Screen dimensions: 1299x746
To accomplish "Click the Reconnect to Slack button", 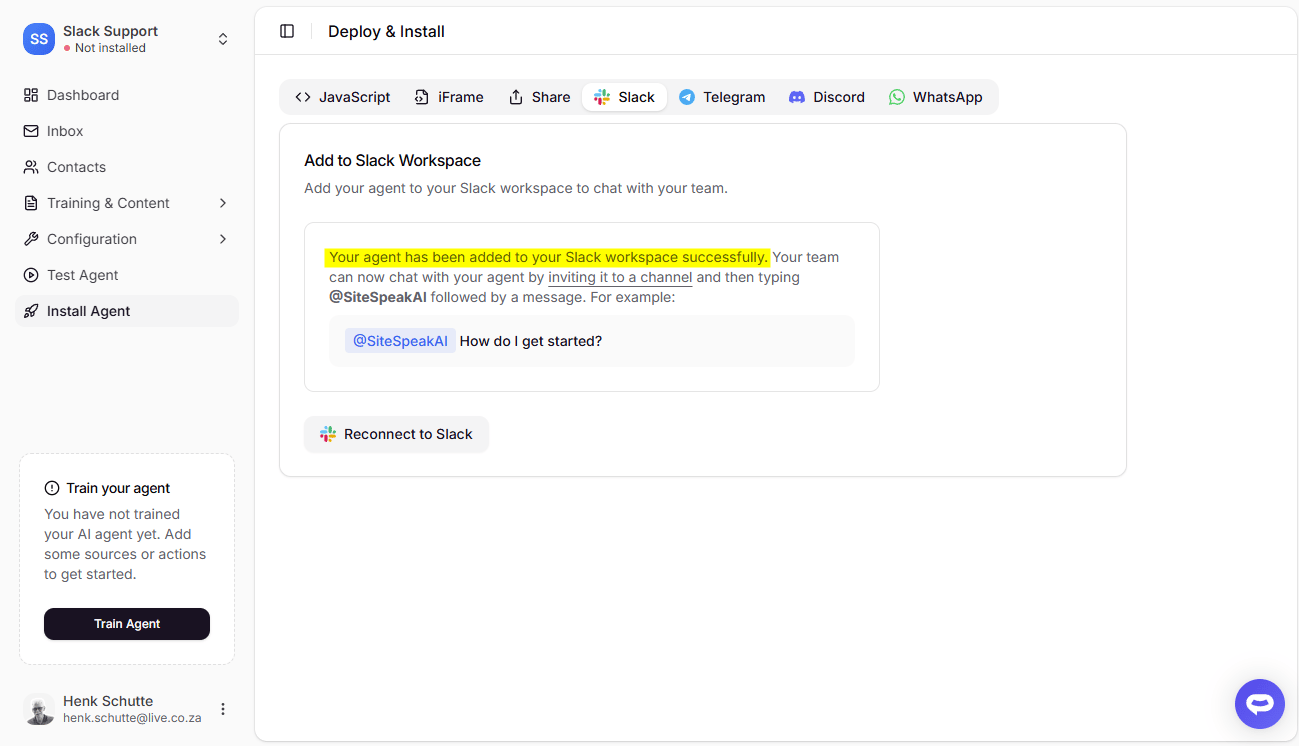I will [x=396, y=434].
